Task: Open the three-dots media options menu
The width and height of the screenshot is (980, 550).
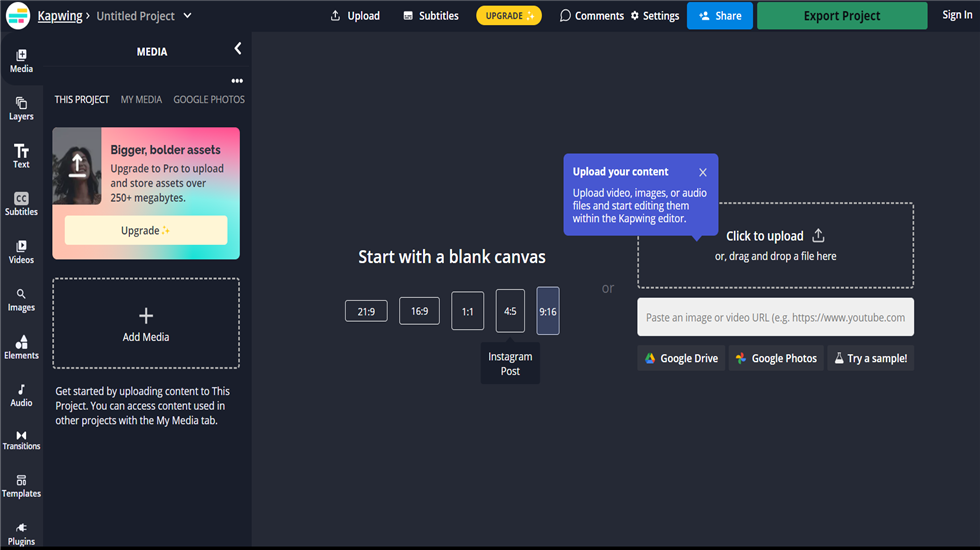Action: [237, 81]
